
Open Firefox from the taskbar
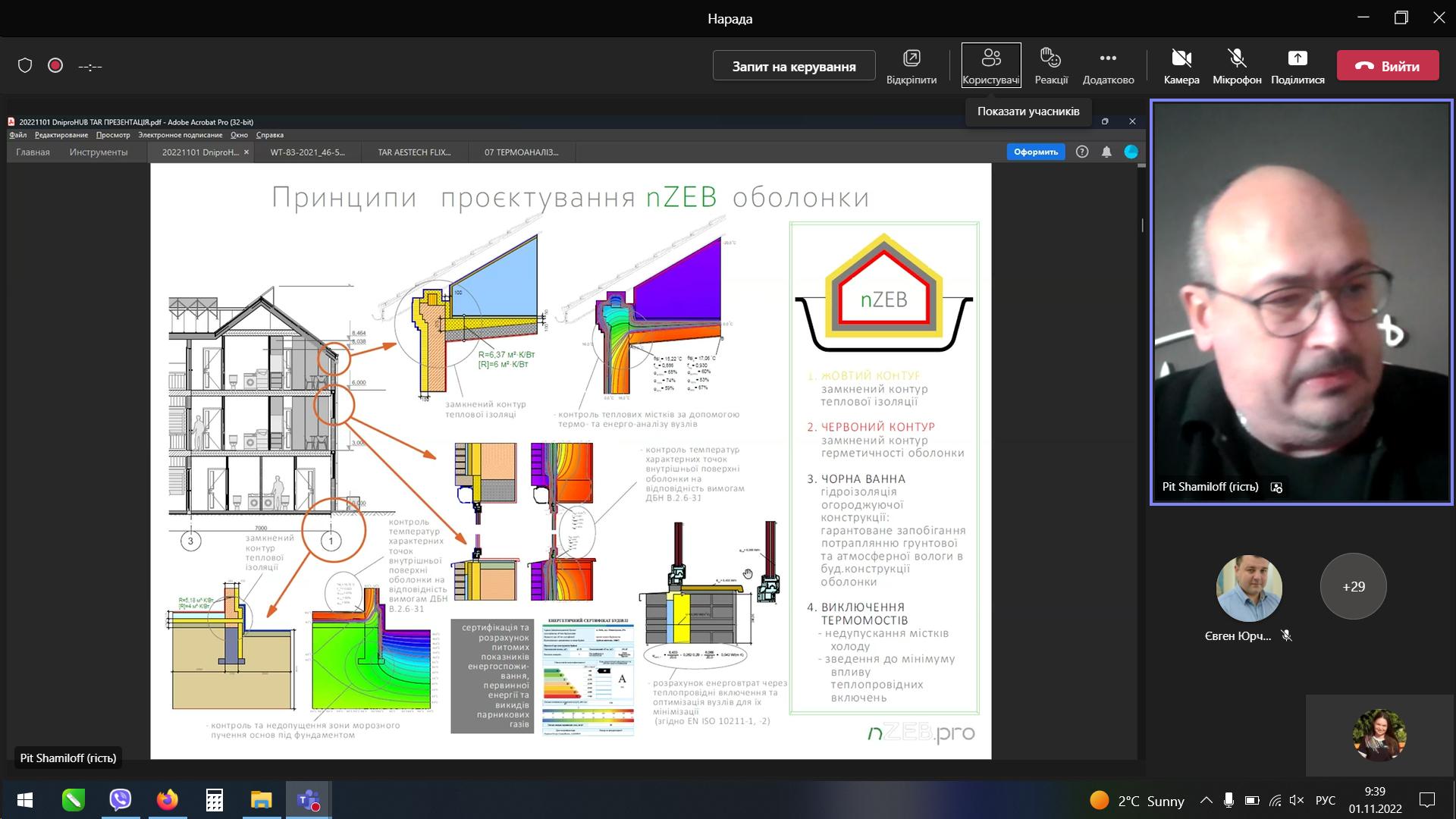tap(168, 800)
